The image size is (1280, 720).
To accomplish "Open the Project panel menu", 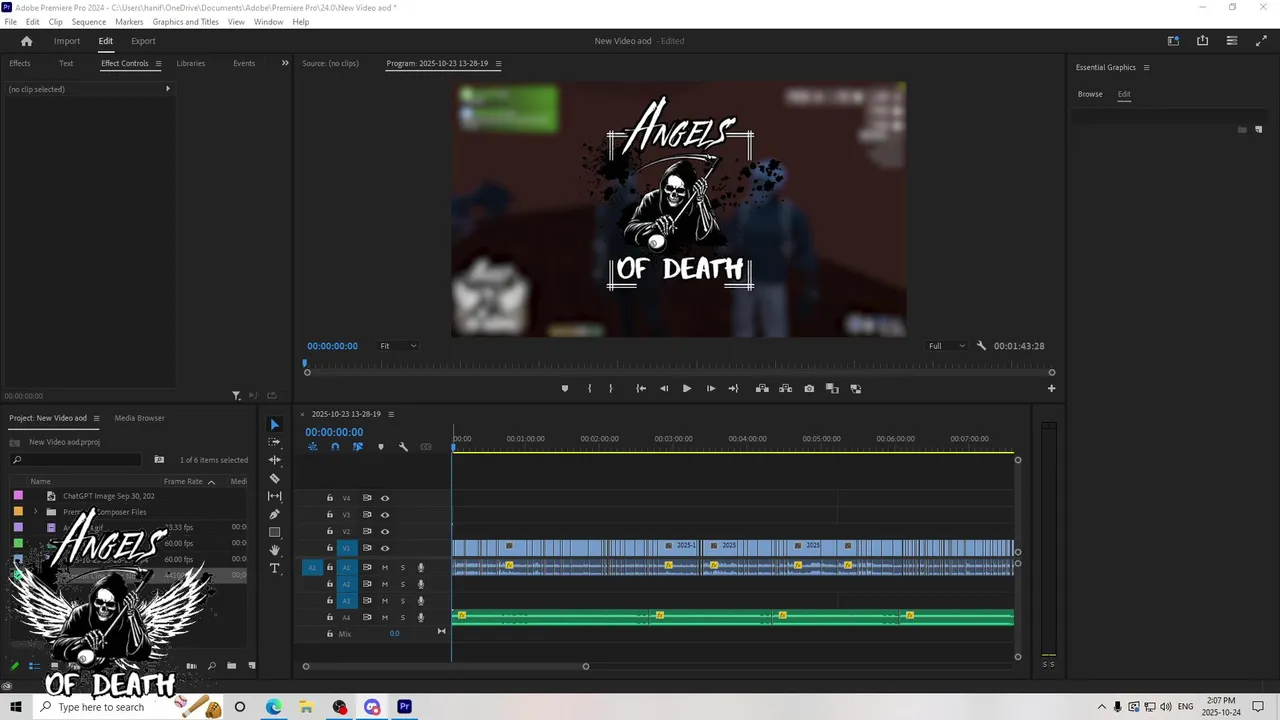I will [x=96, y=418].
